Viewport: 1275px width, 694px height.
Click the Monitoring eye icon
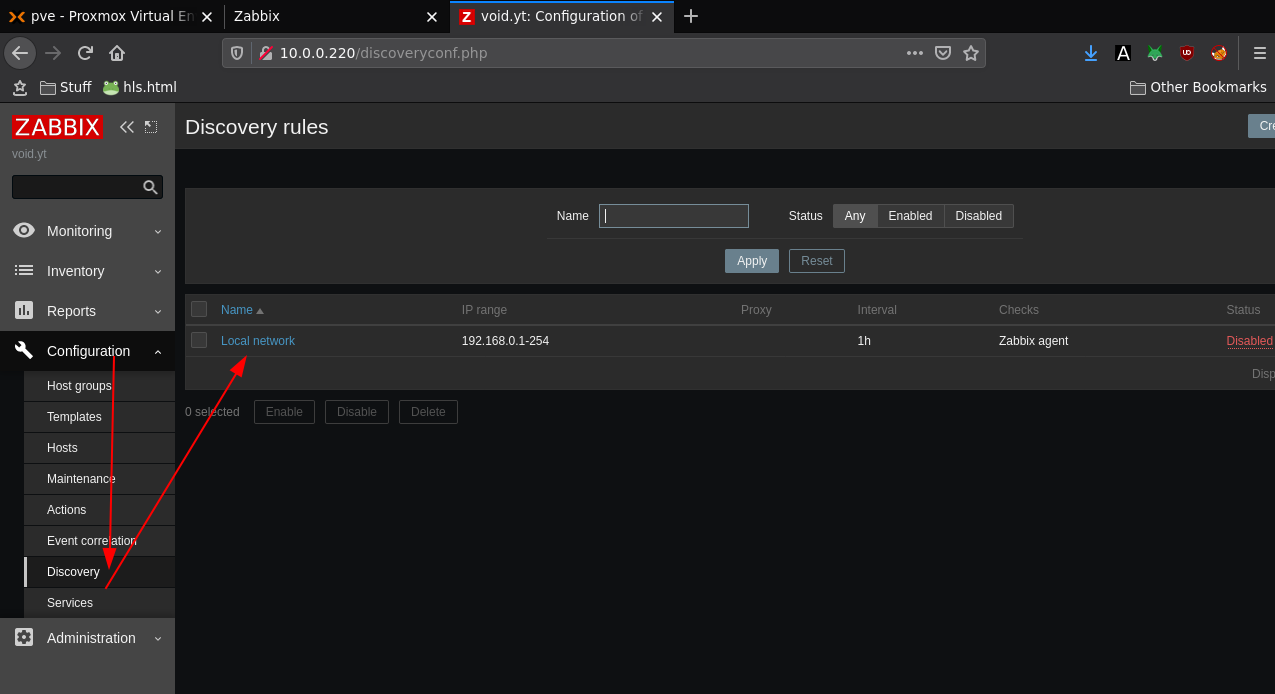tap(24, 230)
